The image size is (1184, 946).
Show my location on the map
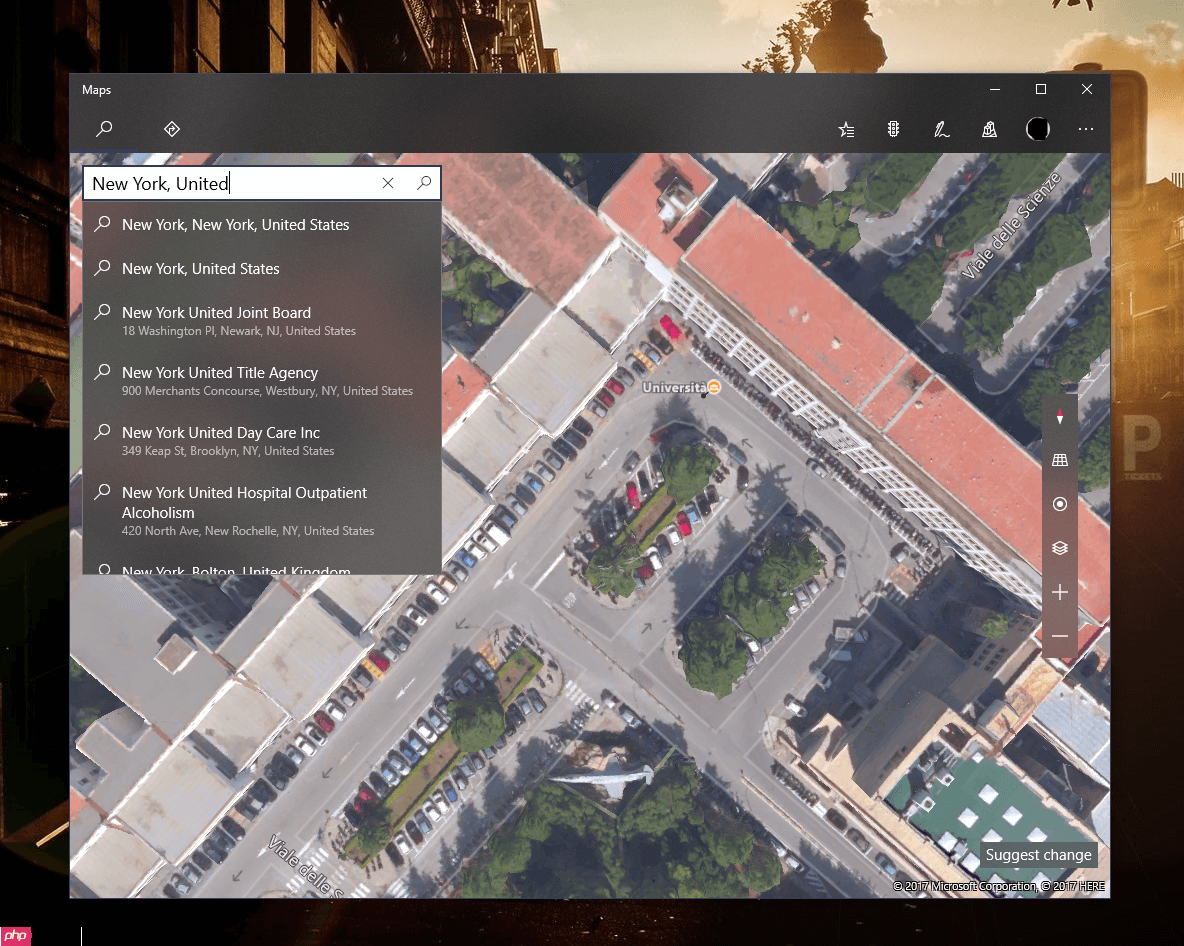tap(1060, 504)
